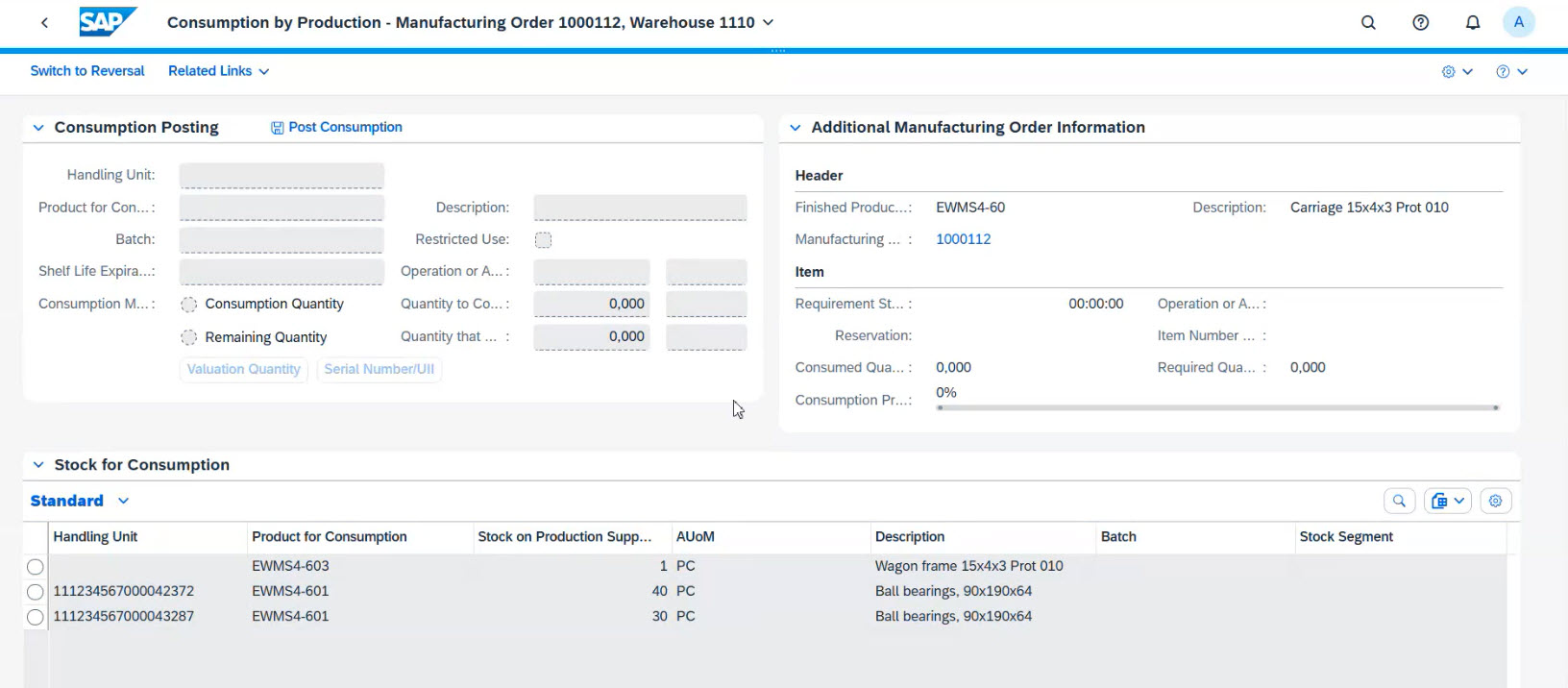Open the Related Links menu
The width and height of the screenshot is (1568, 688).
218,71
